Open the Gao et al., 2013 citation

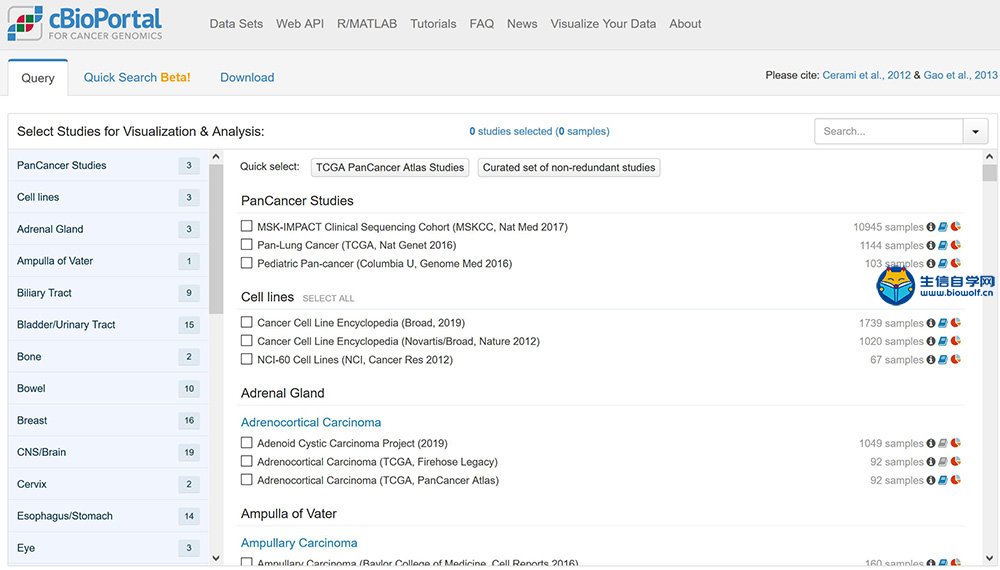pyautogui.click(x=960, y=75)
